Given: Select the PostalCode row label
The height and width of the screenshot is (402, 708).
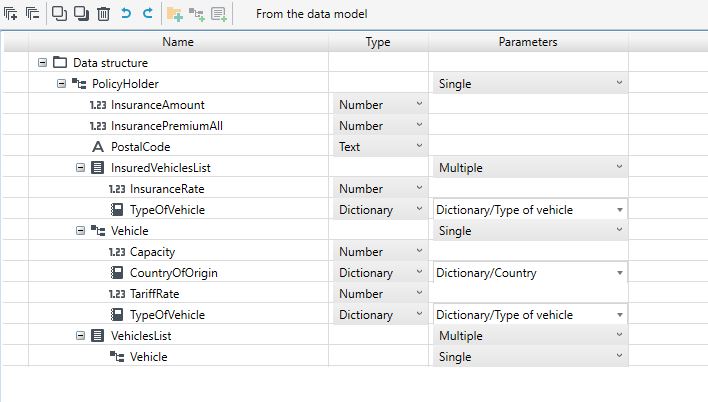Looking at the screenshot, I should (x=140, y=147).
